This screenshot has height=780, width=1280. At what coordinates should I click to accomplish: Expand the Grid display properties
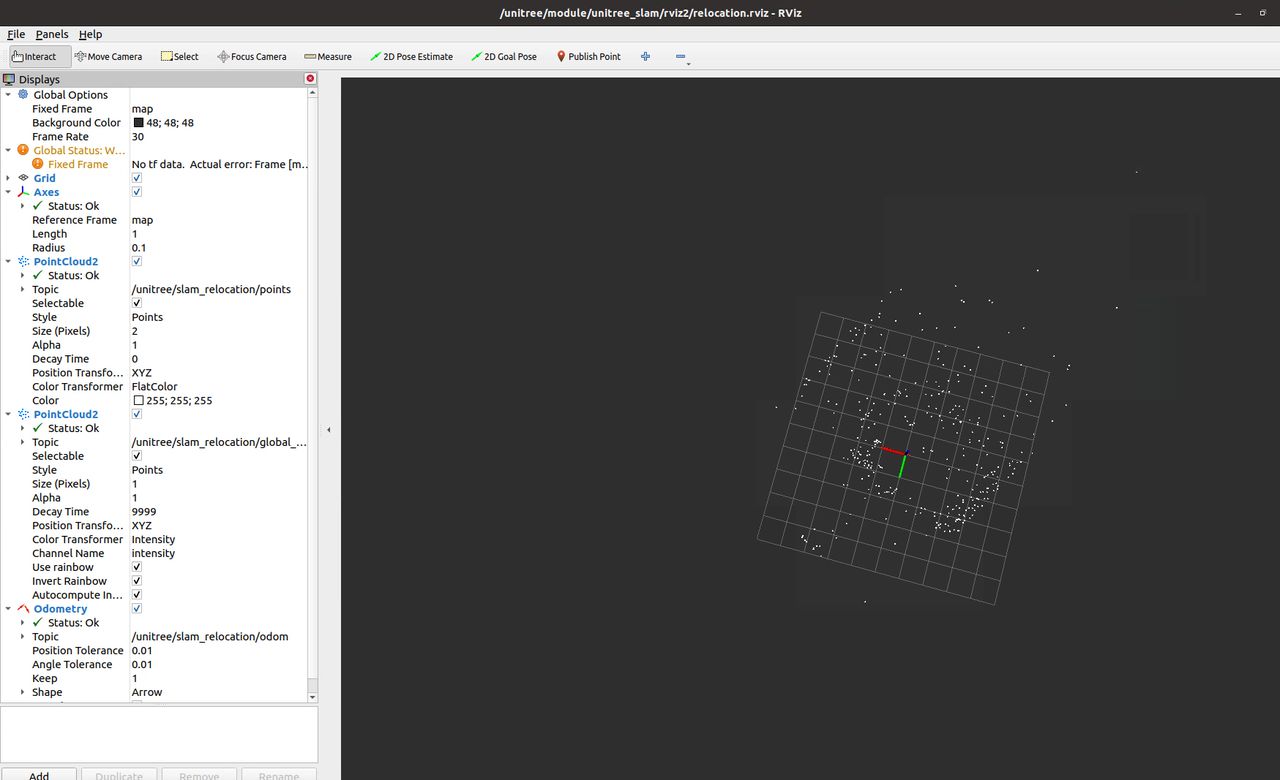(x=8, y=178)
